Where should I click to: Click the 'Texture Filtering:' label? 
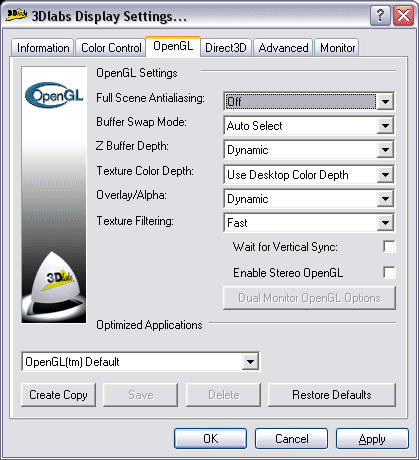click(135, 221)
